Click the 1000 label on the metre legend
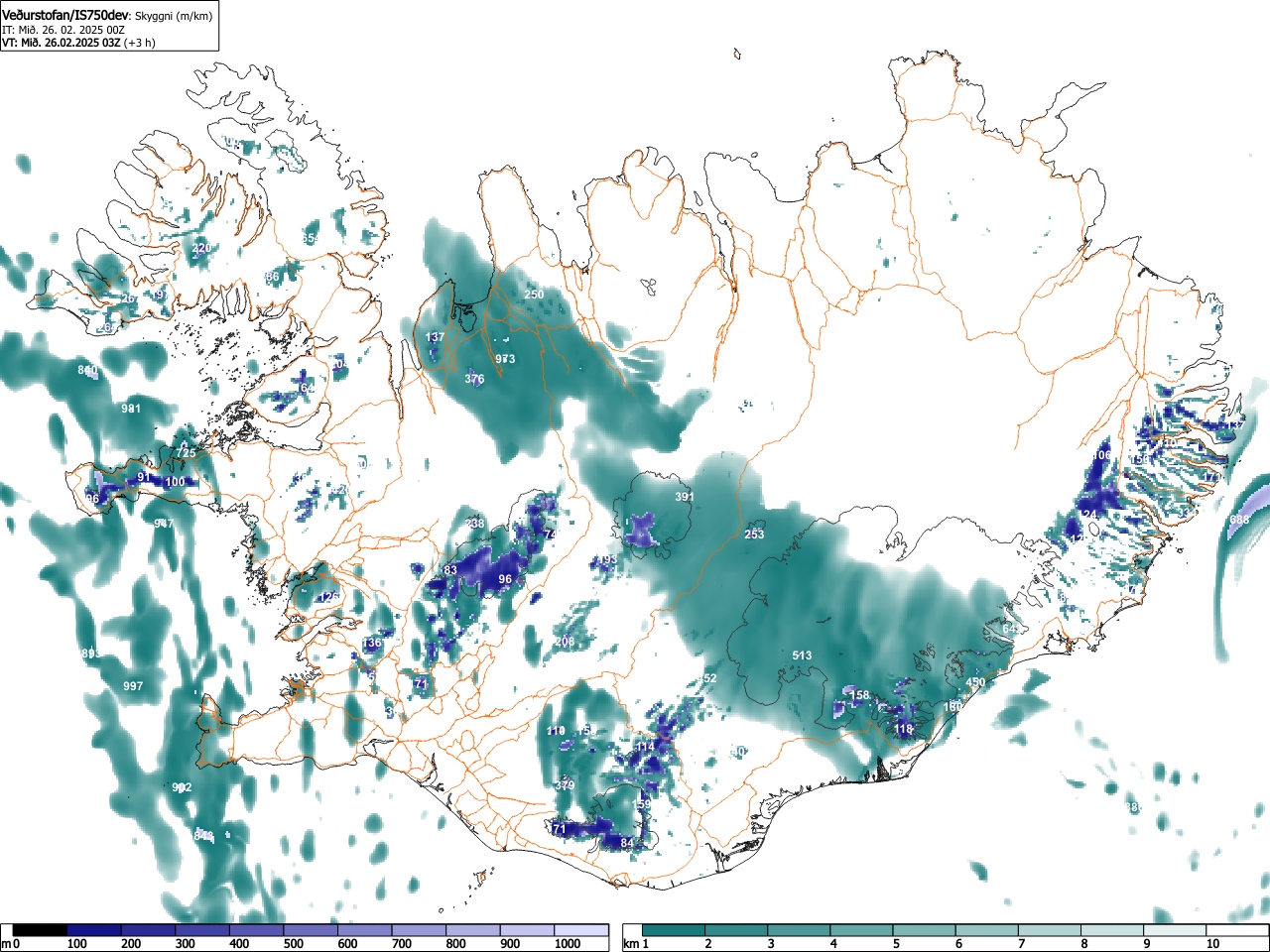The height and width of the screenshot is (952, 1270). 568,944
